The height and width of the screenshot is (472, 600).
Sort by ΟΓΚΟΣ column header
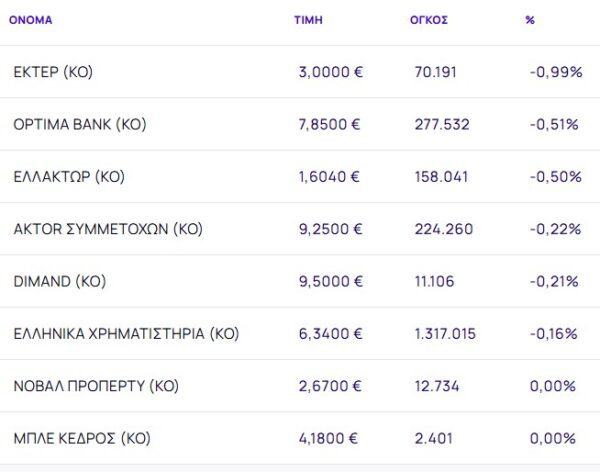pos(430,20)
